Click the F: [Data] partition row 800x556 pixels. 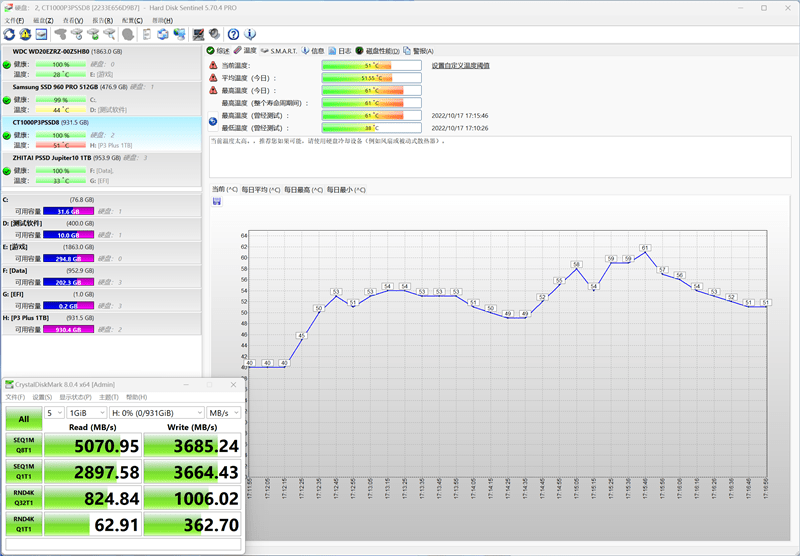[x=102, y=276]
